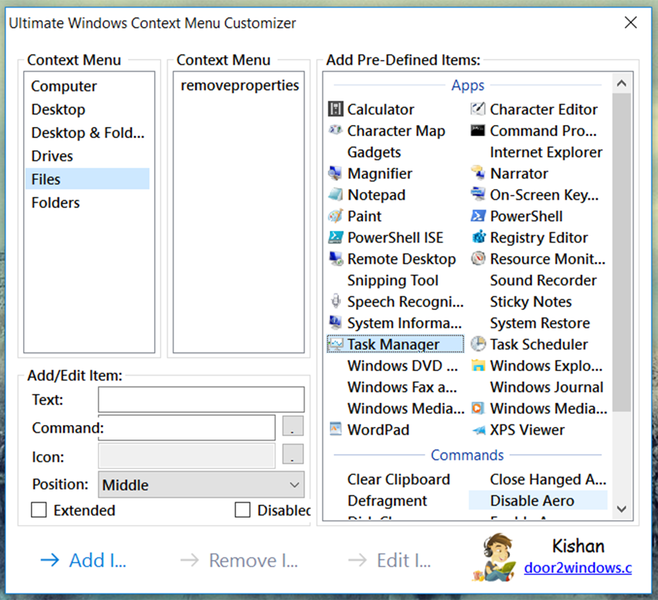
Task: Click the PowerShell ISE icon
Action: click(x=335, y=237)
